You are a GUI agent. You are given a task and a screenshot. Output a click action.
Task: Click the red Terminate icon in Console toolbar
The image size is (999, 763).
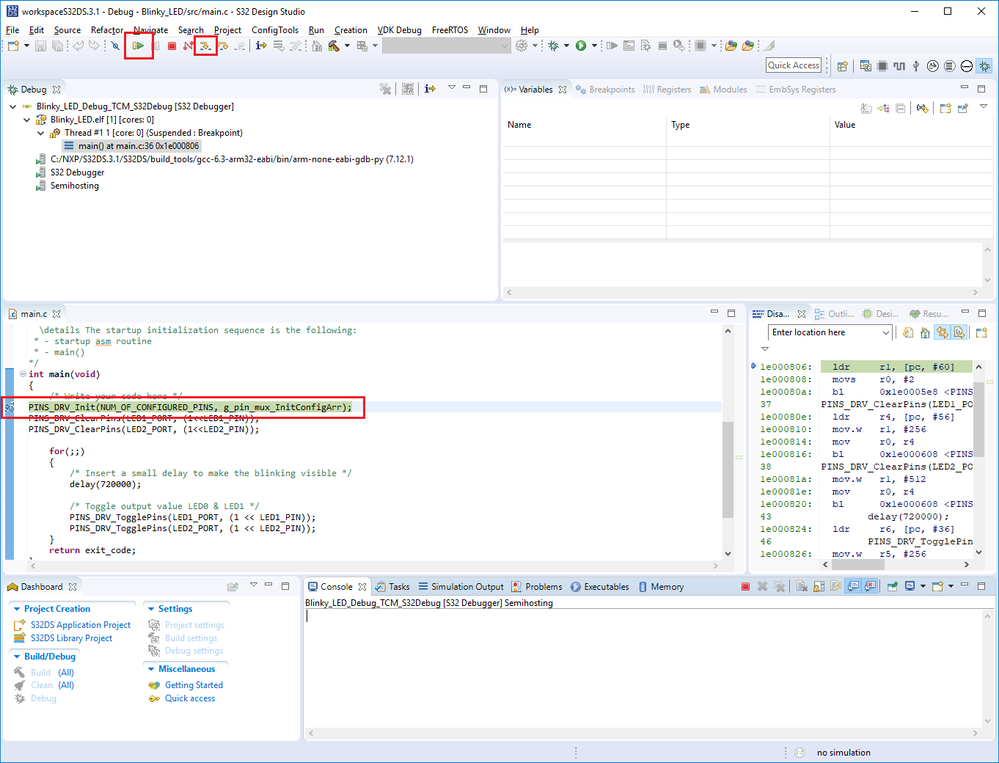tap(745, 587)
